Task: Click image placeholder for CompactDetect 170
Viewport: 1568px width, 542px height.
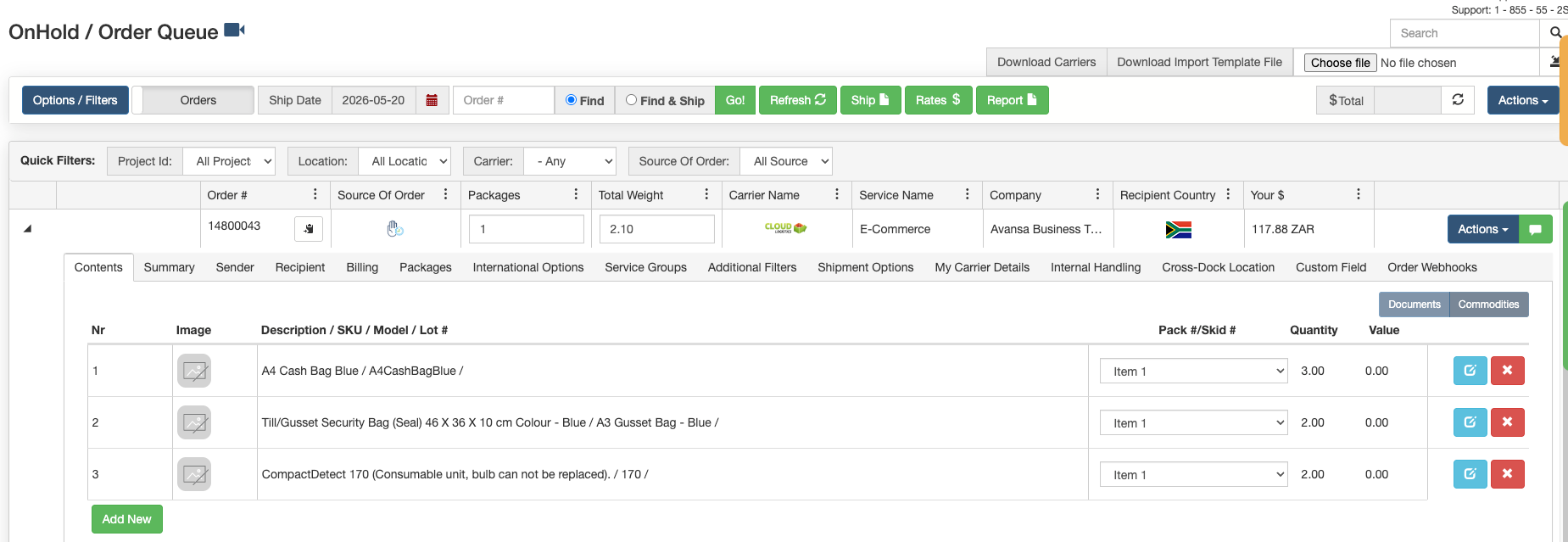Action: point(194,474)
